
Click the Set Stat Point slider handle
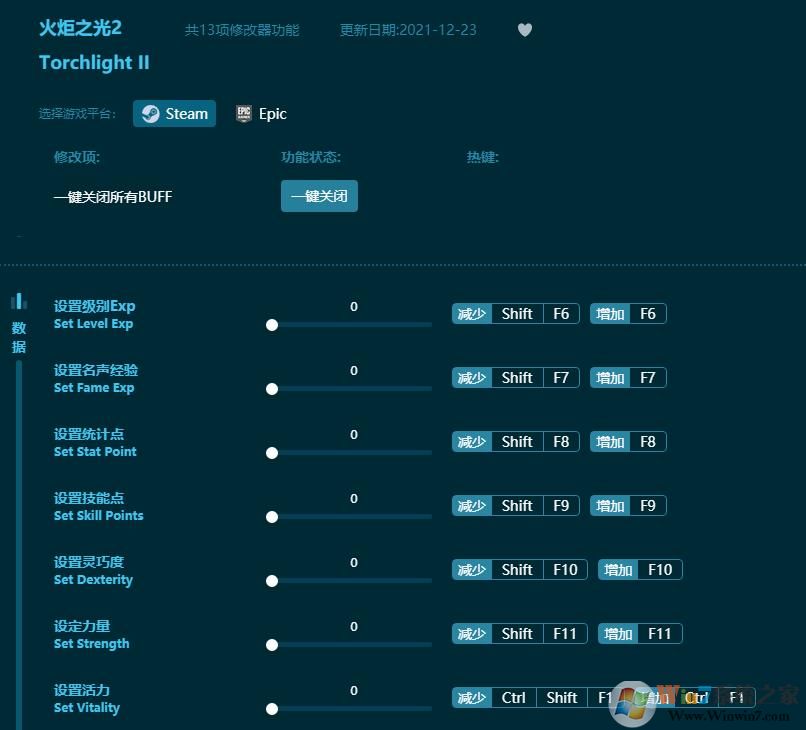(x=272, y=453)
